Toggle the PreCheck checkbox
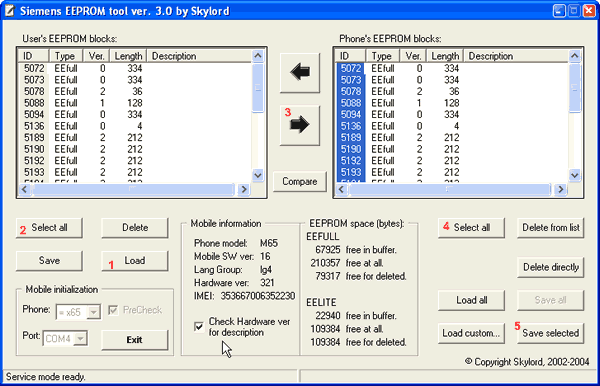 (113, 310)
